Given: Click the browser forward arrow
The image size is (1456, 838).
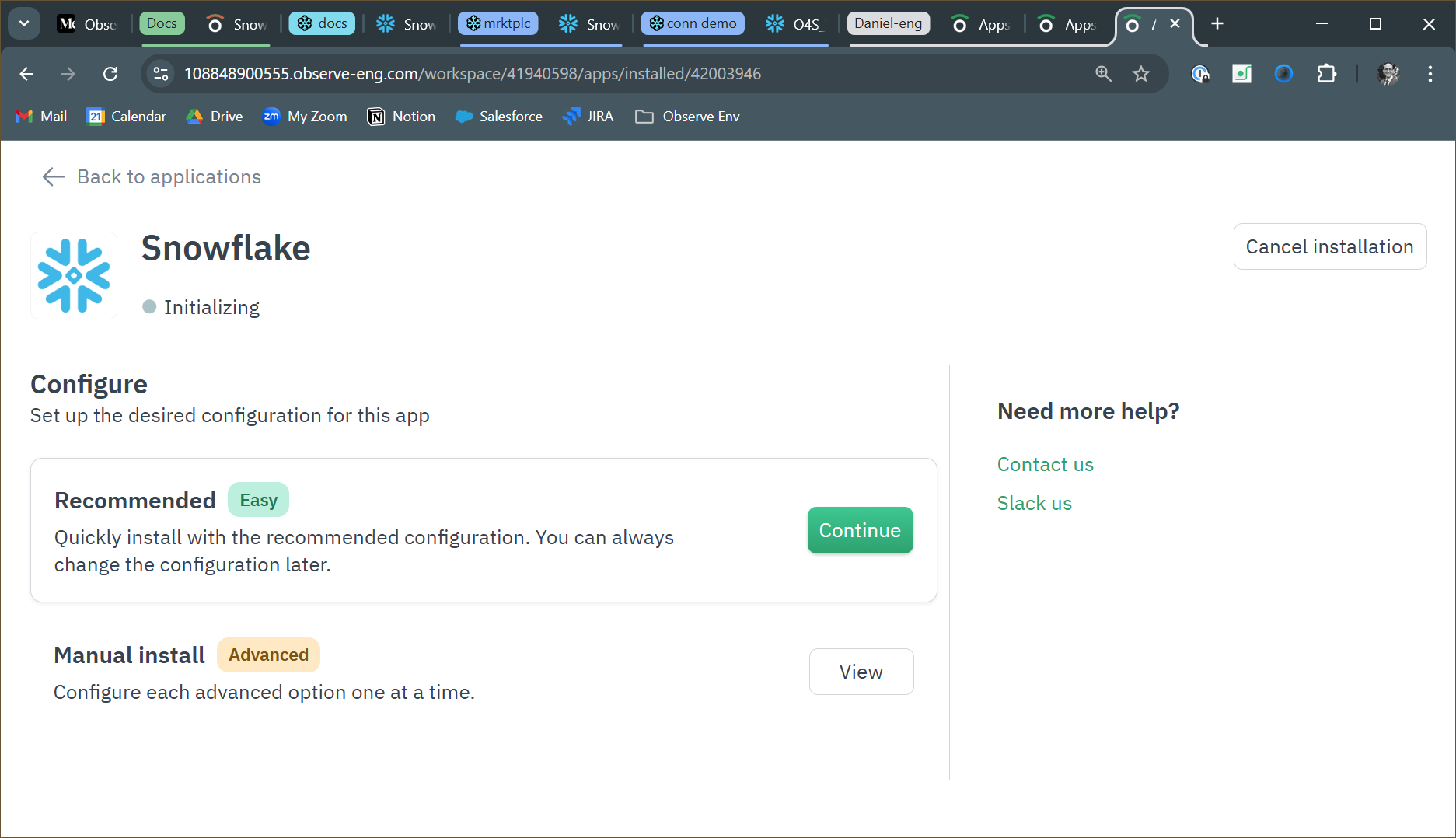Looking at the screenshot, I should click(x=68, y=74).
